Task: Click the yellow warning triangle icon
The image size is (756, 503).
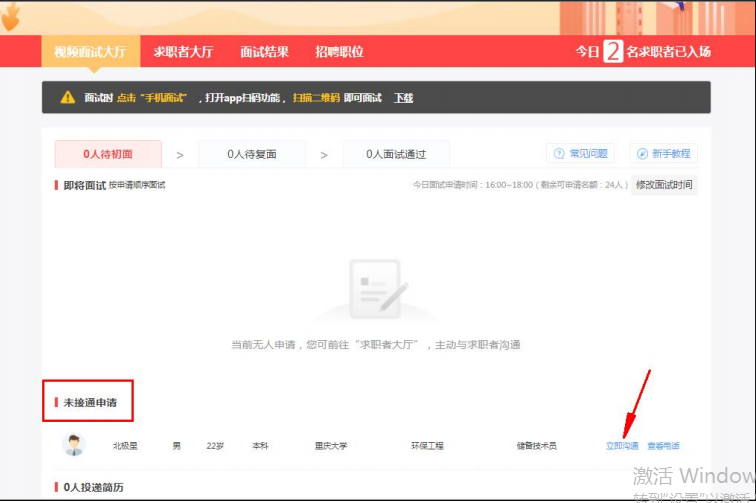Action: [x=68, y=97]
